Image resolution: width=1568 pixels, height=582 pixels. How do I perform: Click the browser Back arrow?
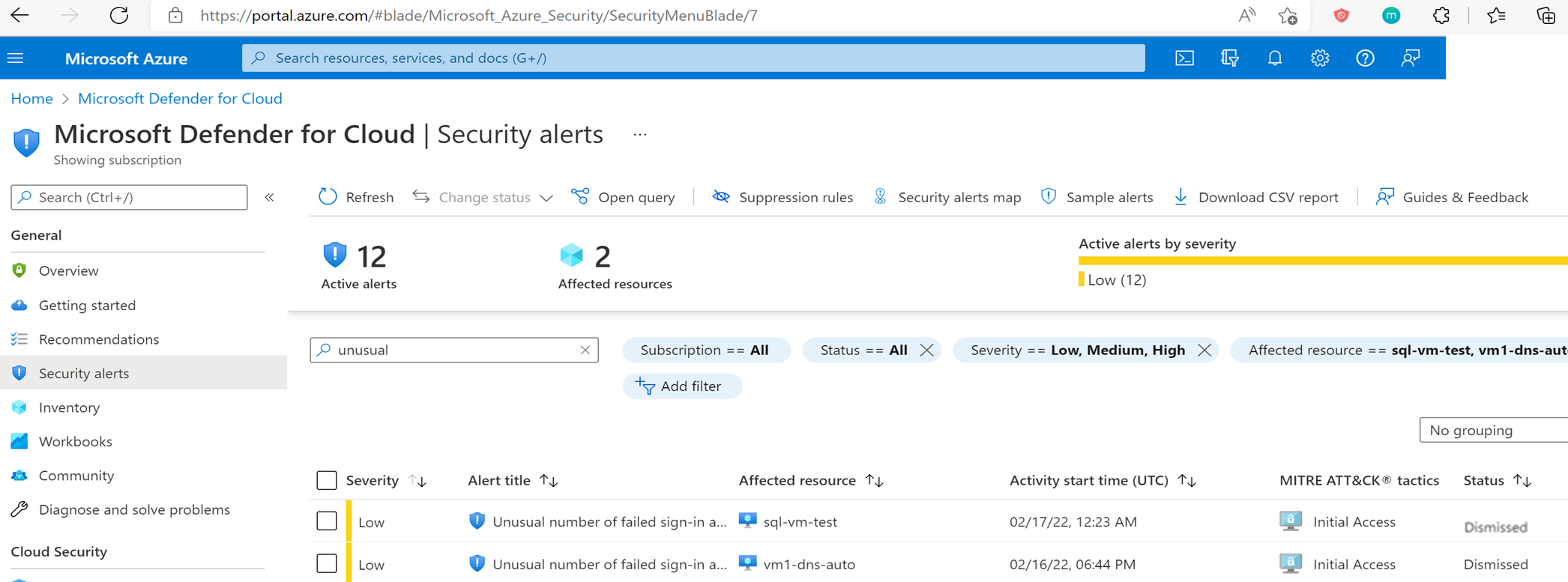[x=20, y=16]
